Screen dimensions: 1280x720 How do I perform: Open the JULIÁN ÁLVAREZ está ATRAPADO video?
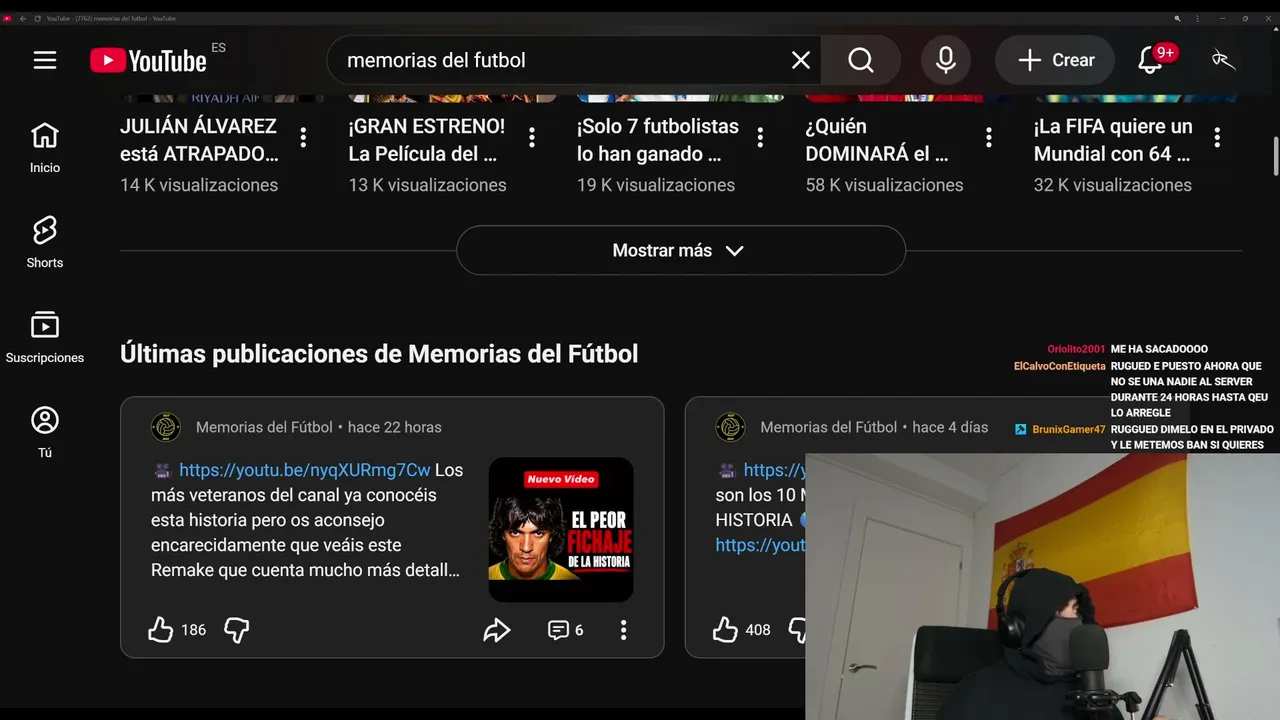point(199,140)
